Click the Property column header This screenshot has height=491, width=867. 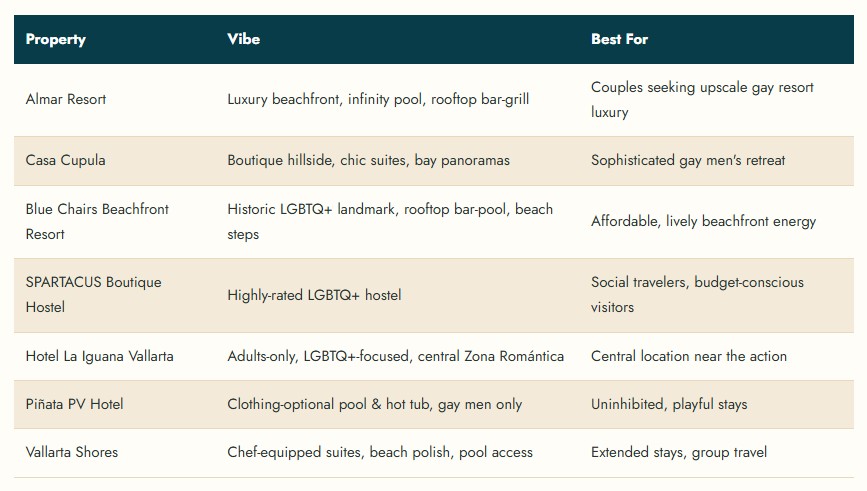pyautogui.click(x=55, y=39)
